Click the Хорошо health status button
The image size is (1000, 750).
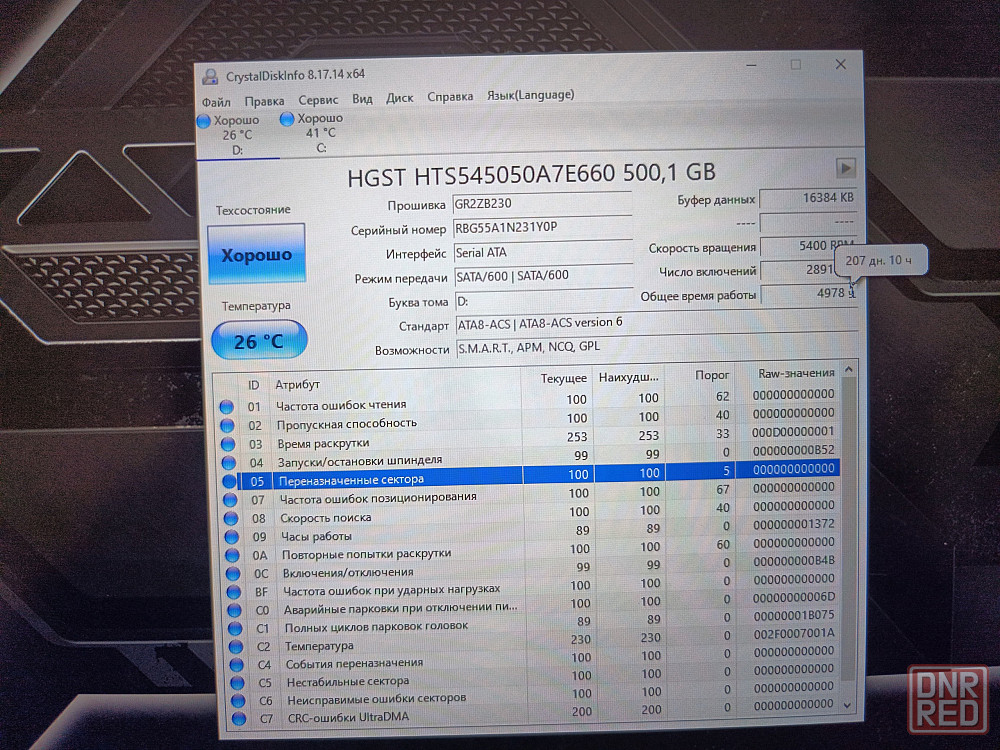point(256,254)
